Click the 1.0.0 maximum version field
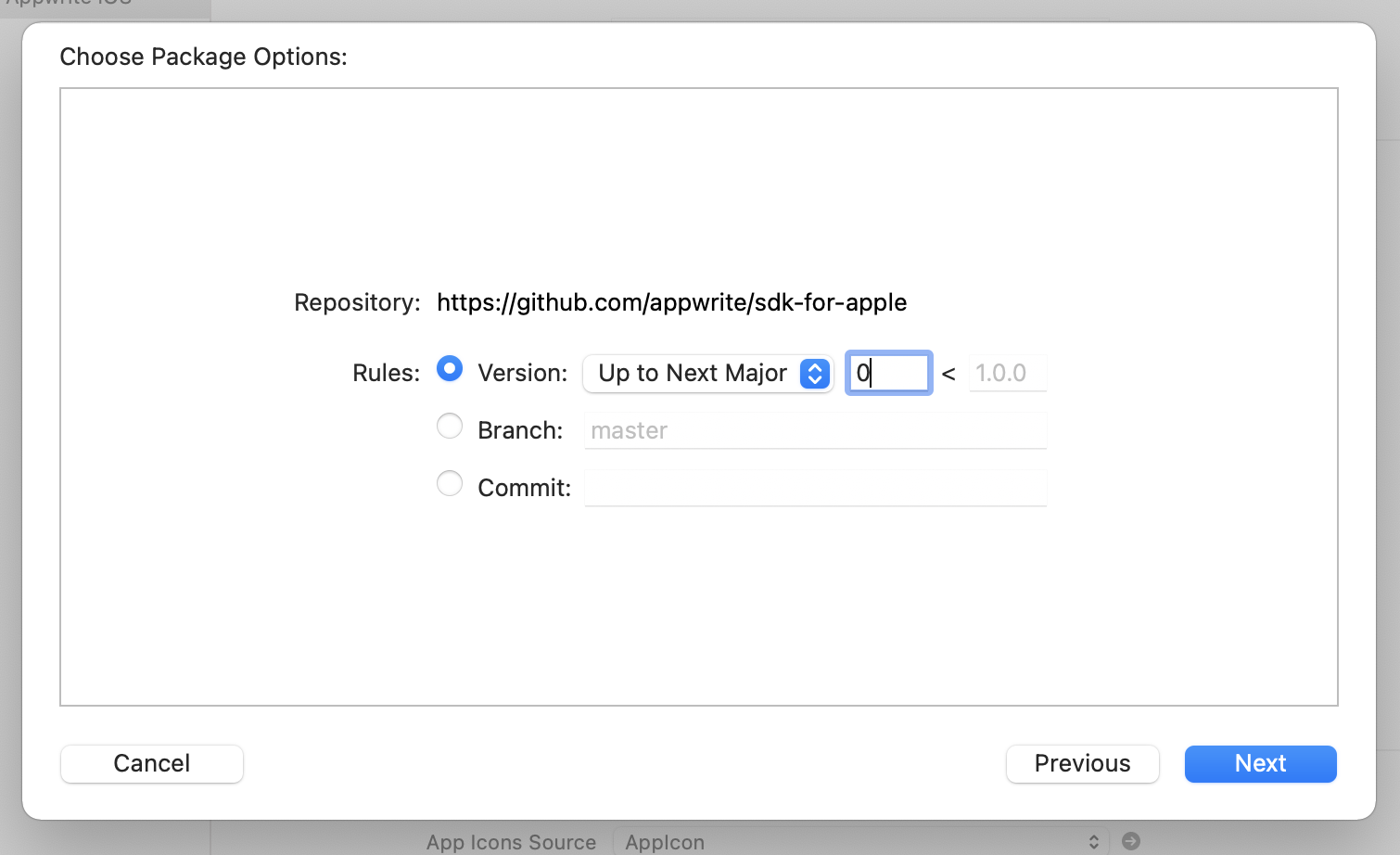 pos(1007,374)
